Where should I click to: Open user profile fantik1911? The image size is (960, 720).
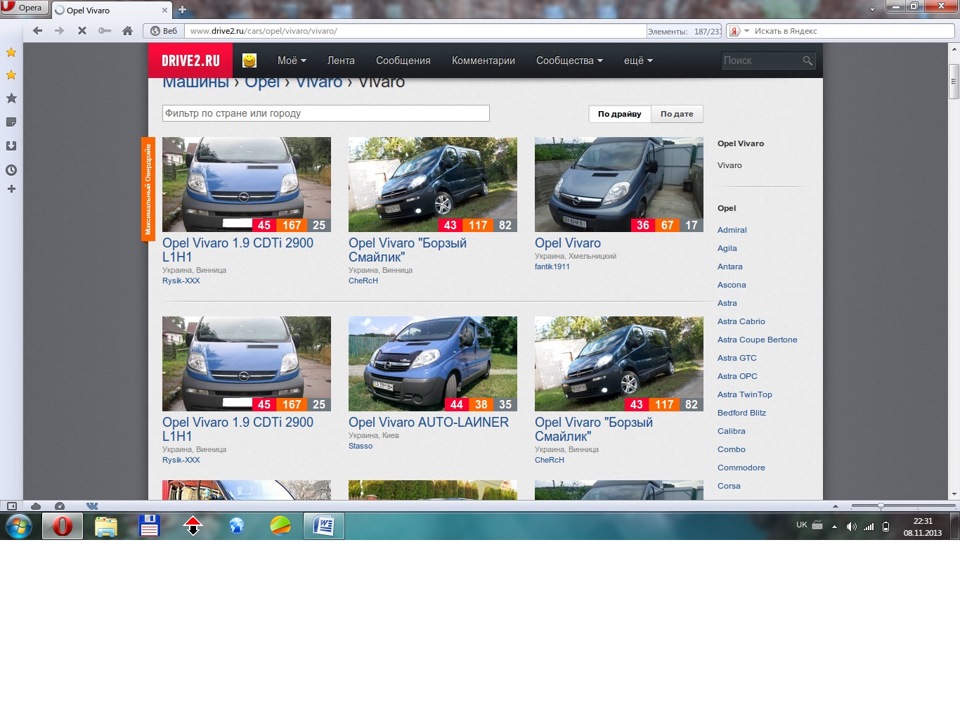(x=552, y=266)
